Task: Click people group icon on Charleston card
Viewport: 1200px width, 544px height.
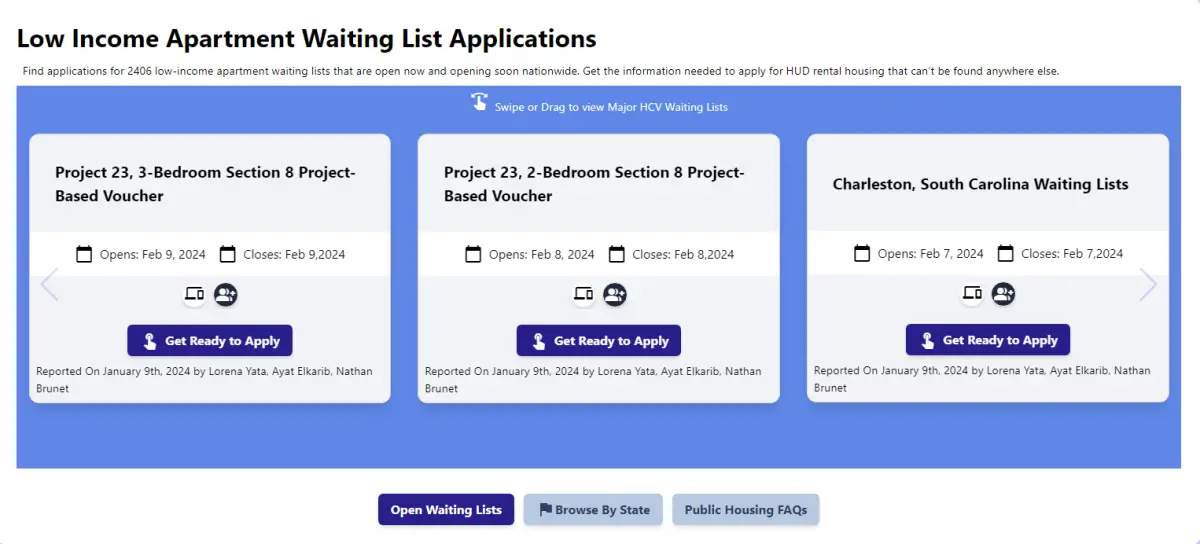Action: (1003, 293)
